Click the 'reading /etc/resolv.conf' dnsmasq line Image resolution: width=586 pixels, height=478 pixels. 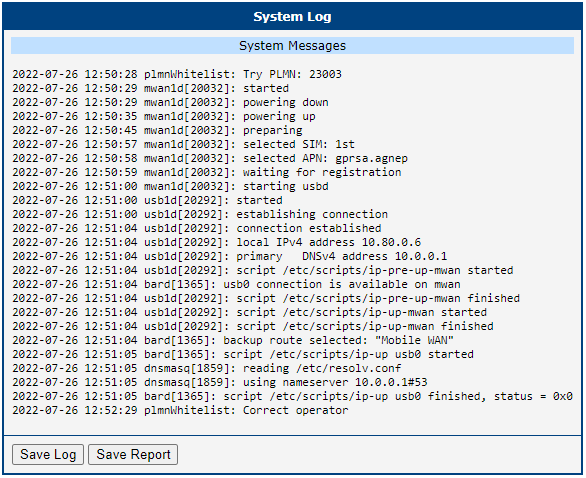click(207, 368)
